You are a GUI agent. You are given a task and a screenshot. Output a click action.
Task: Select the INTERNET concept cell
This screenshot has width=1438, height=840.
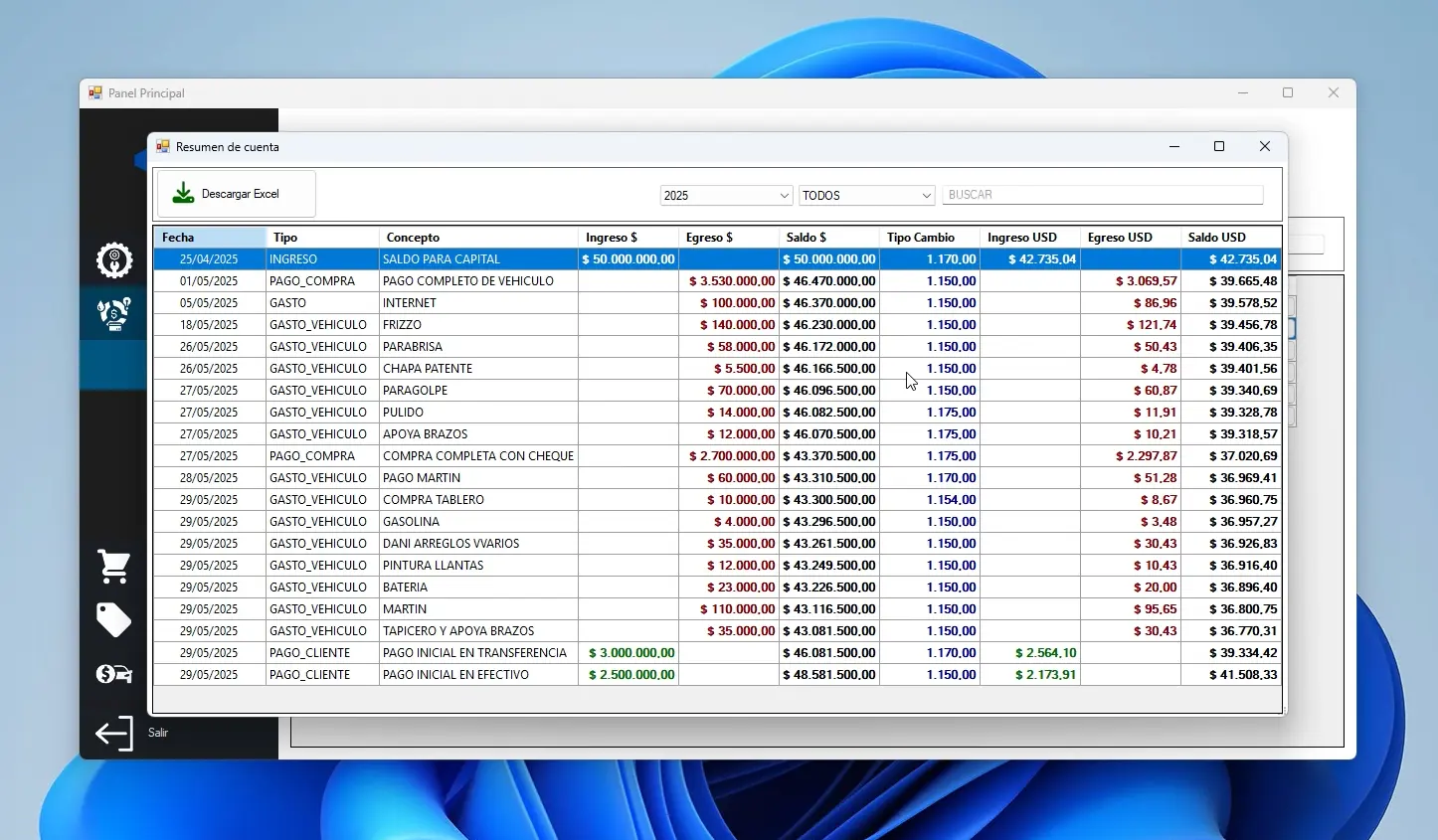pos(478,303)
